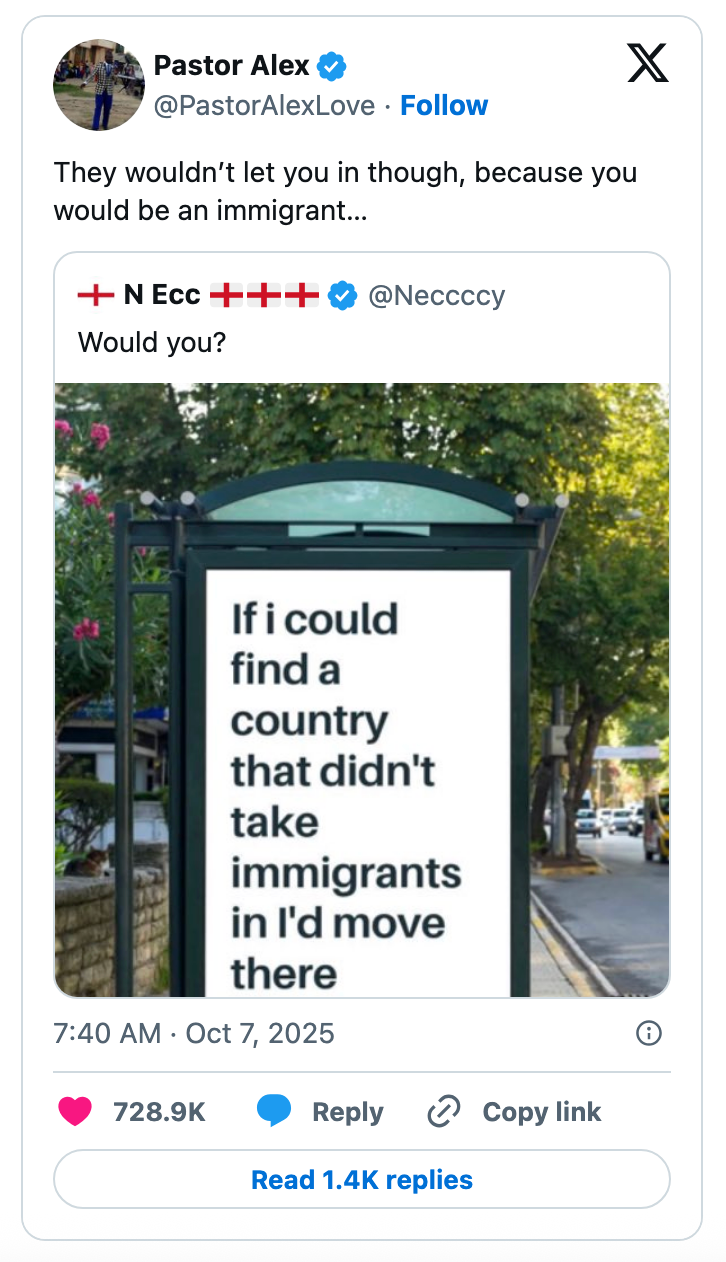
Task: Click the N Ecc display name
Action: point(162,295)
